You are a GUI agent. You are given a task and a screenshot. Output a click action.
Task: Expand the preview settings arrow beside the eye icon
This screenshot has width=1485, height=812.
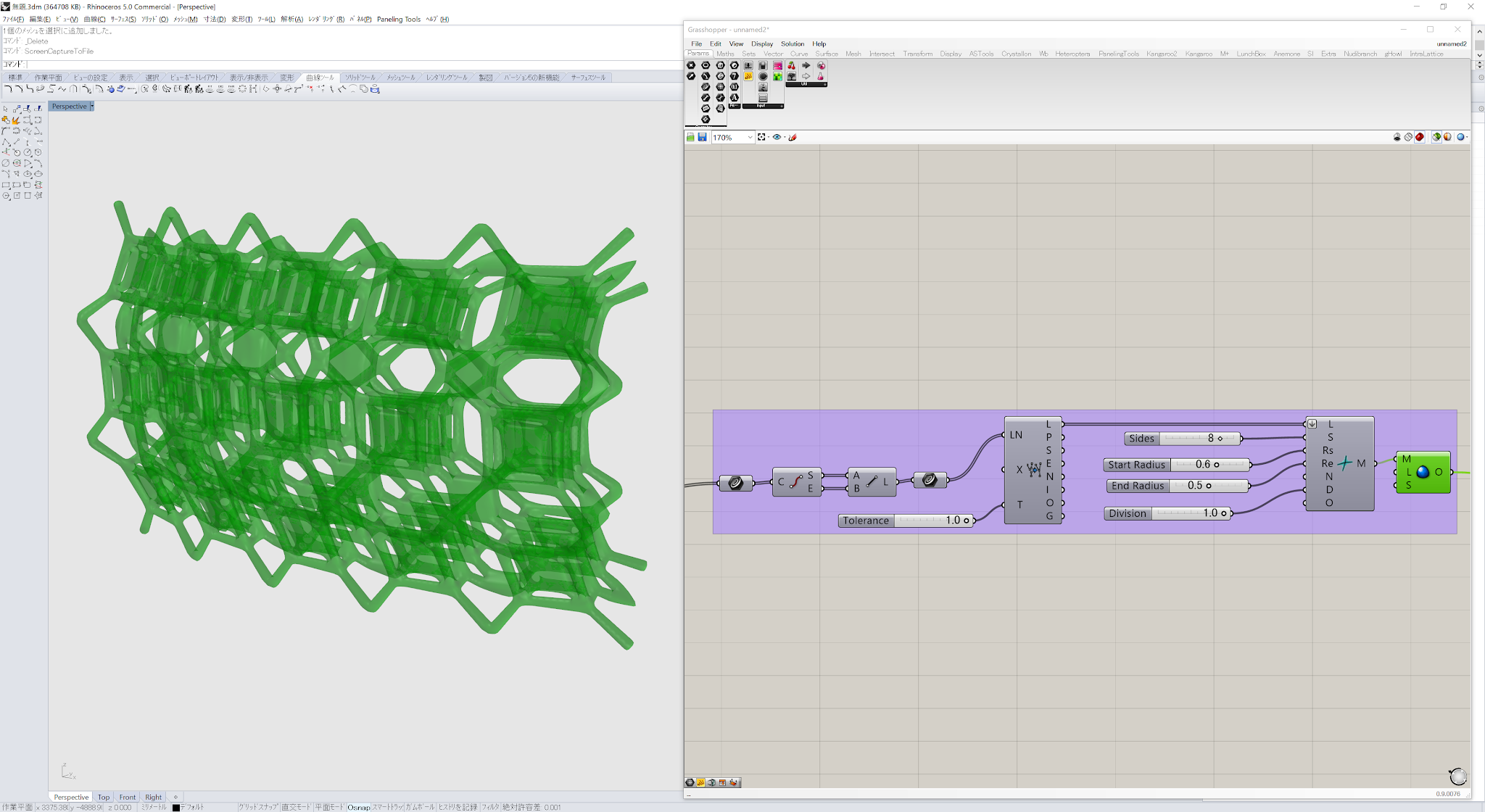785,138
